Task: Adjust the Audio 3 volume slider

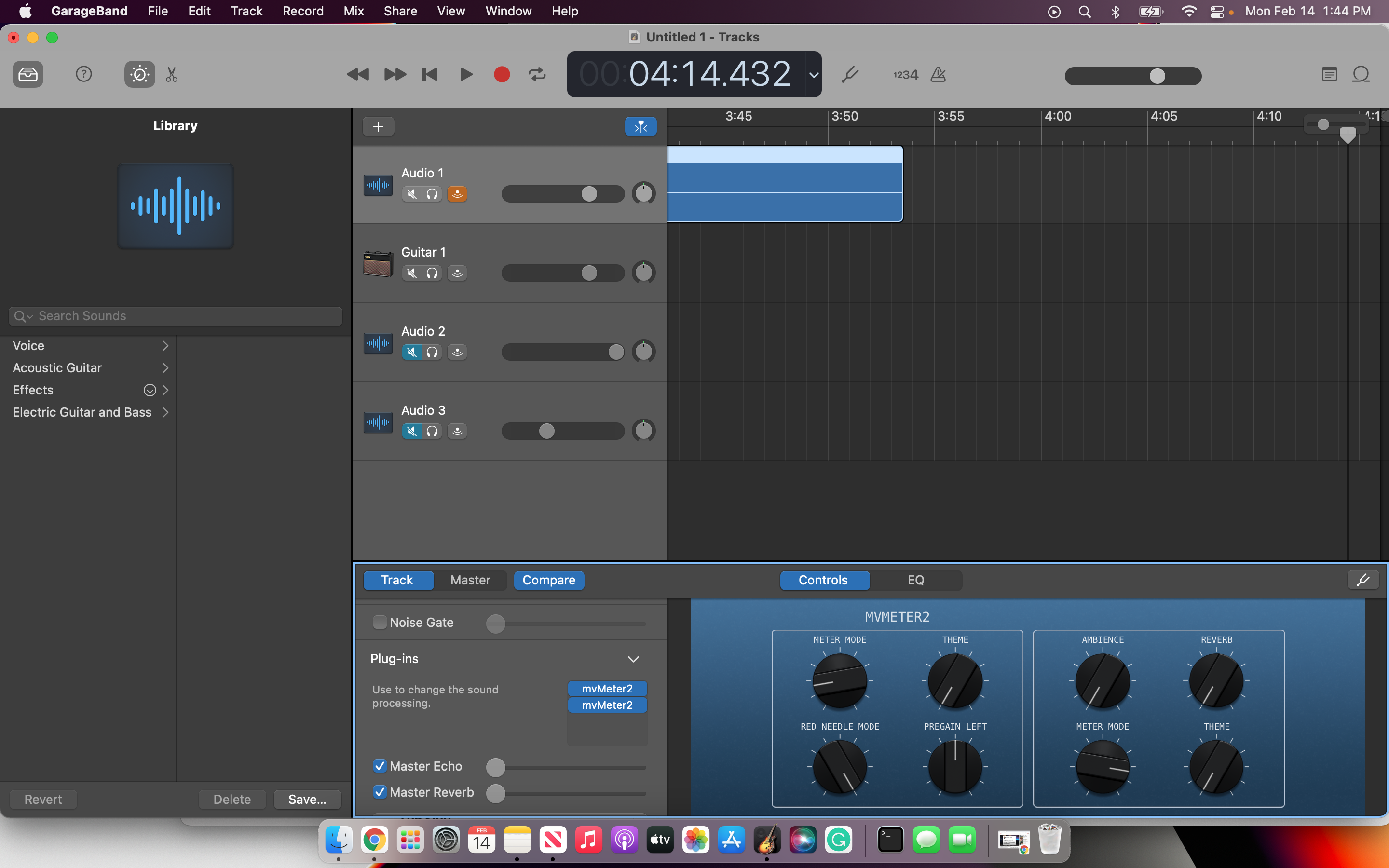Action: click(x=547, y=431)
